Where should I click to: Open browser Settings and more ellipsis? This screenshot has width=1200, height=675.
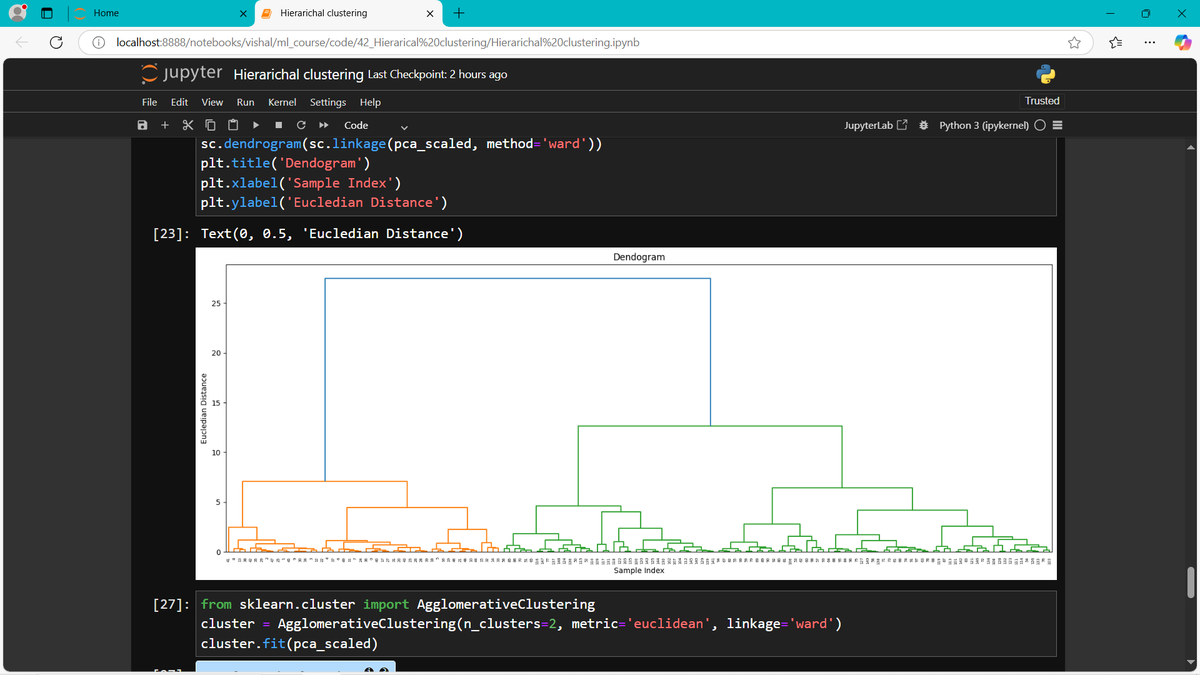(1150, 43)
